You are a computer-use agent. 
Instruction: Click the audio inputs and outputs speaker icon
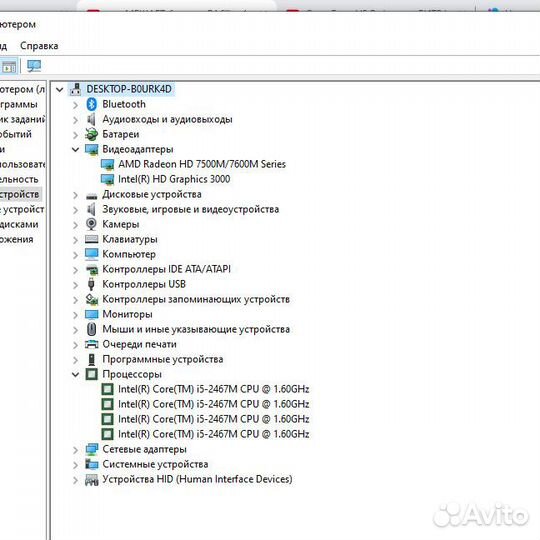(91, 119)
